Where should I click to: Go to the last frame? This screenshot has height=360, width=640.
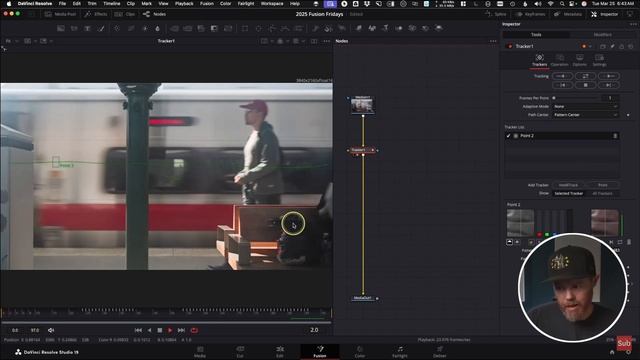coord(181,330)
